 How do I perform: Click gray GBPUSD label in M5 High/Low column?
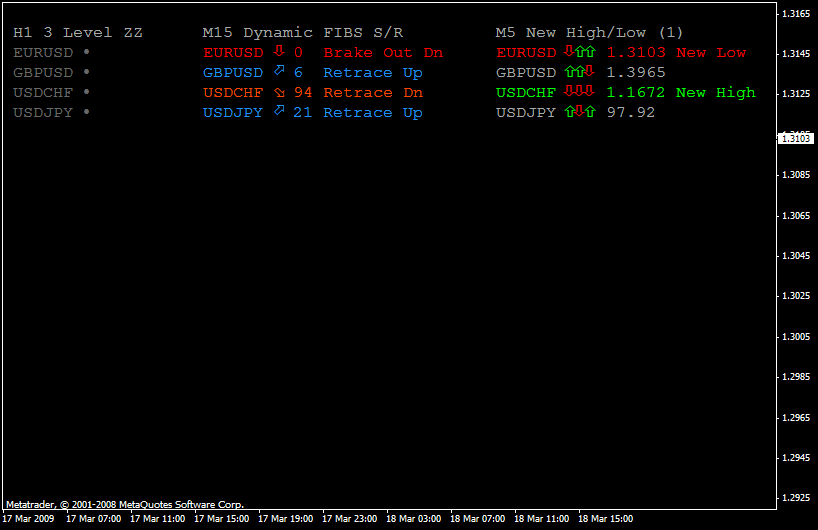(x=526, y=73)
